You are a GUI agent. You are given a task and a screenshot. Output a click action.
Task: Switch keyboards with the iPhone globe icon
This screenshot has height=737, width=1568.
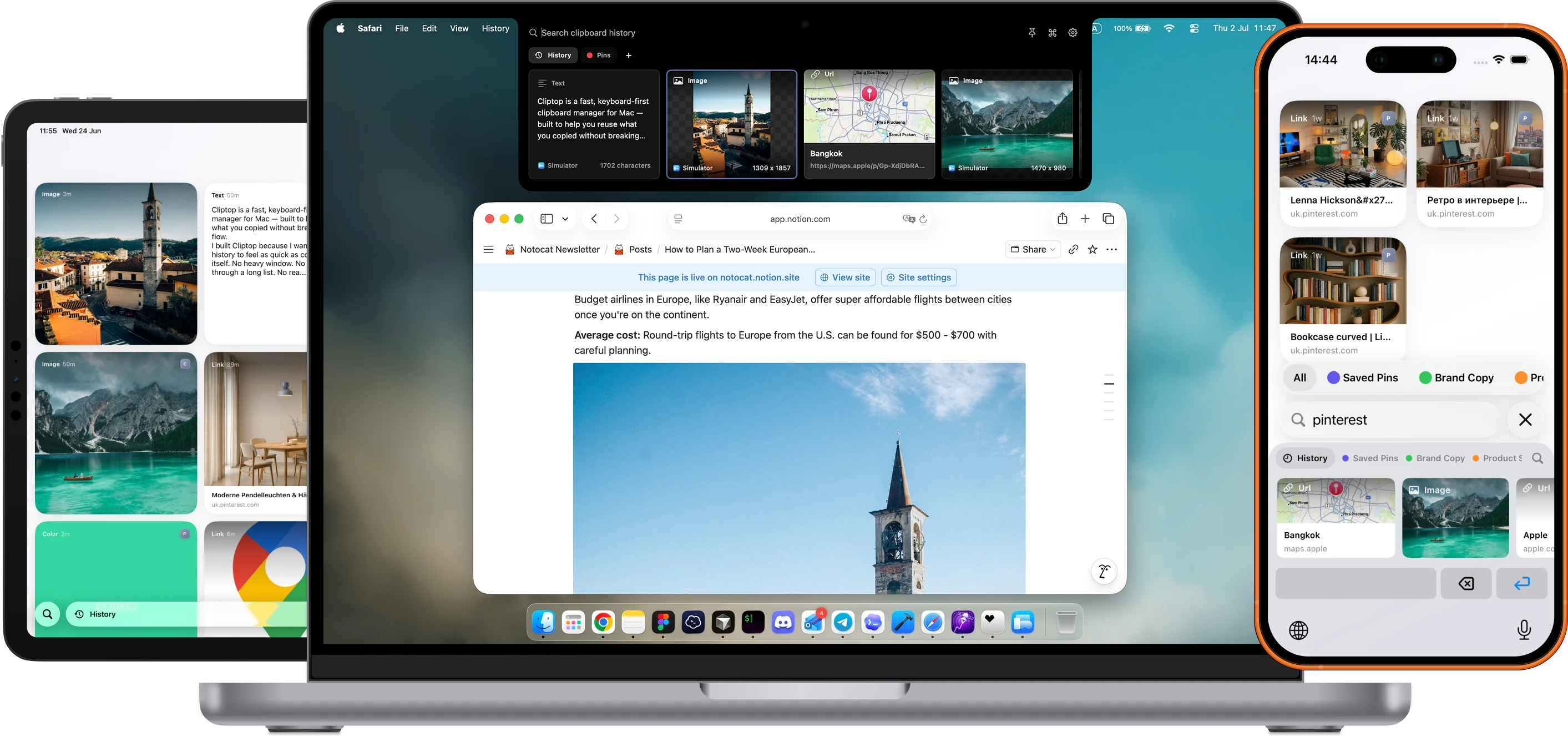[x=1298, y=630]
